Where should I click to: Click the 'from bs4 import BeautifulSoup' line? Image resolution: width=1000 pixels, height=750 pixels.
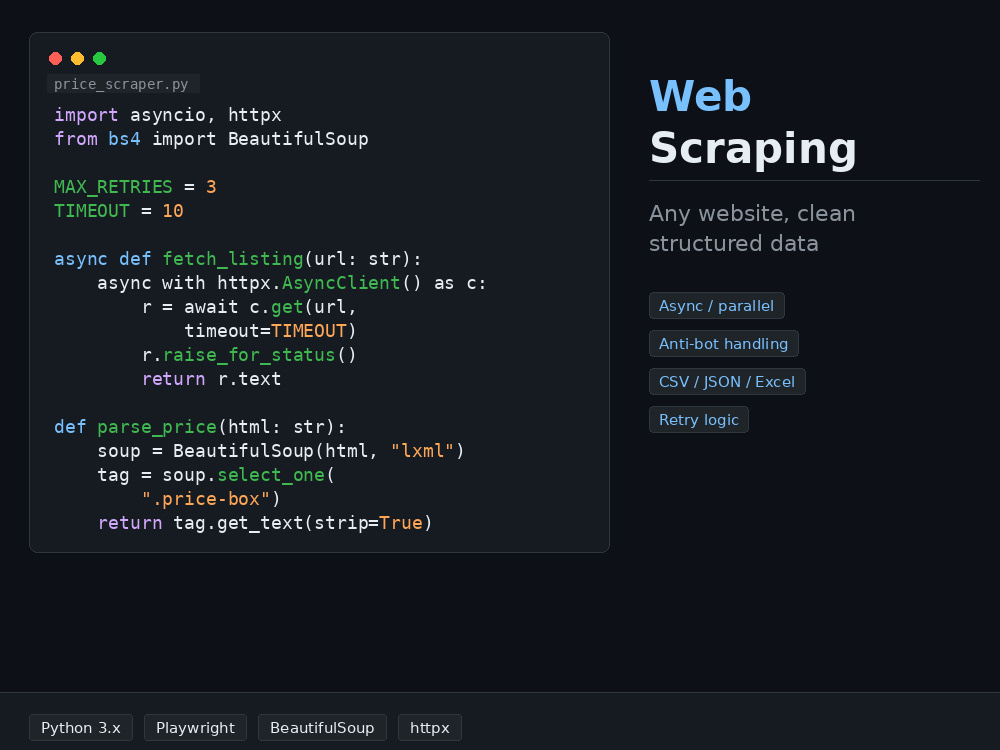tap(211, 139)
